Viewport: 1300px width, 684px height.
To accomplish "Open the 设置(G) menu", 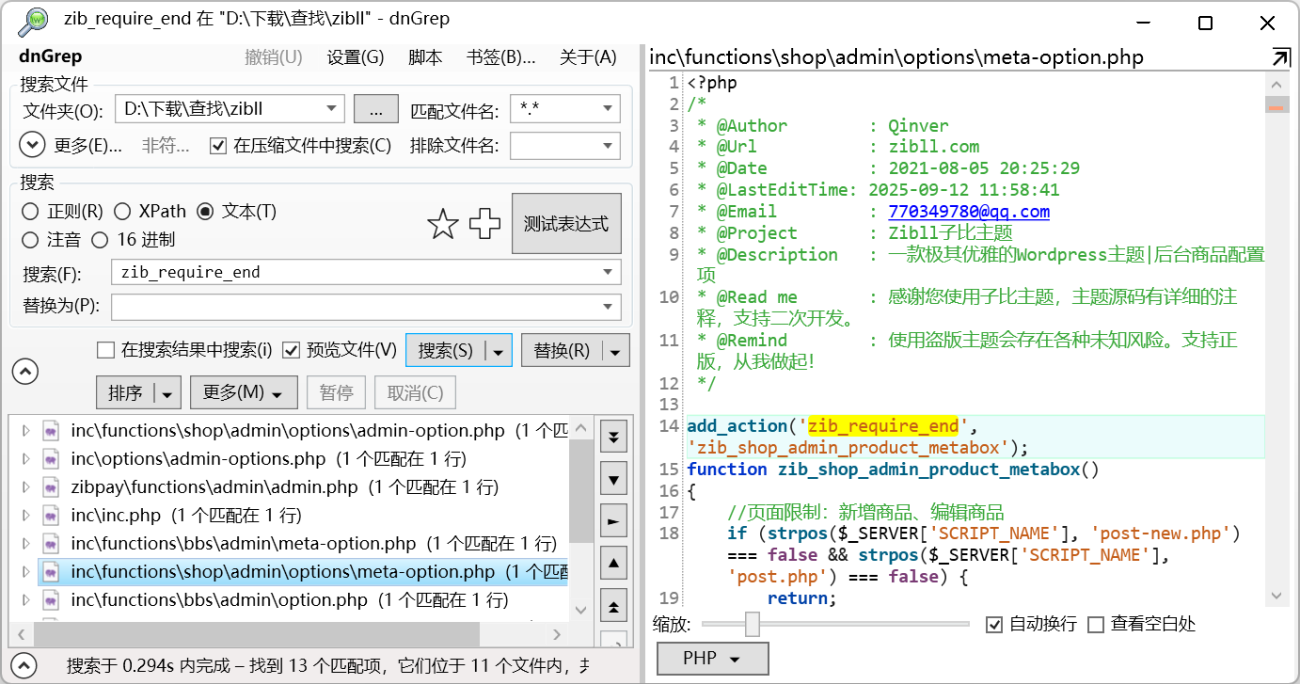I will click(x=353, y=57).
